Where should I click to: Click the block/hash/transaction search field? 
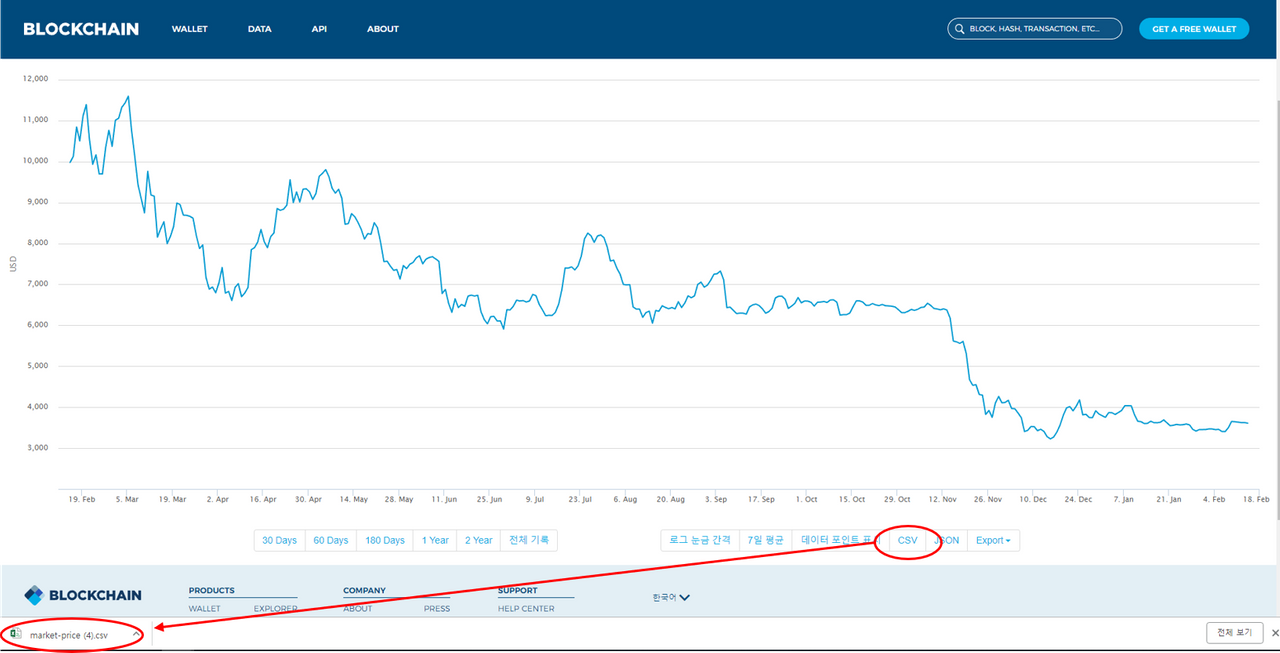point(1040,29)
